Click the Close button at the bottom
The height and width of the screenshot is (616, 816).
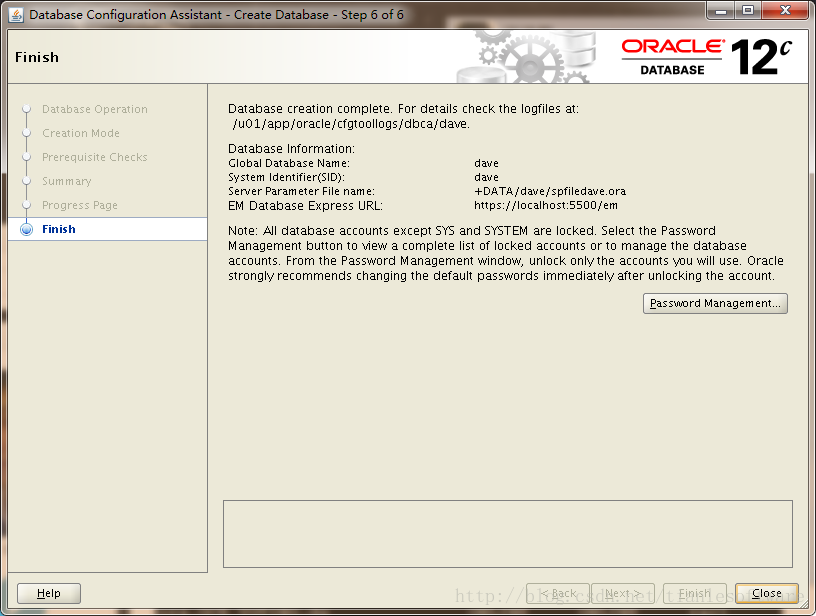click(767, 593)
